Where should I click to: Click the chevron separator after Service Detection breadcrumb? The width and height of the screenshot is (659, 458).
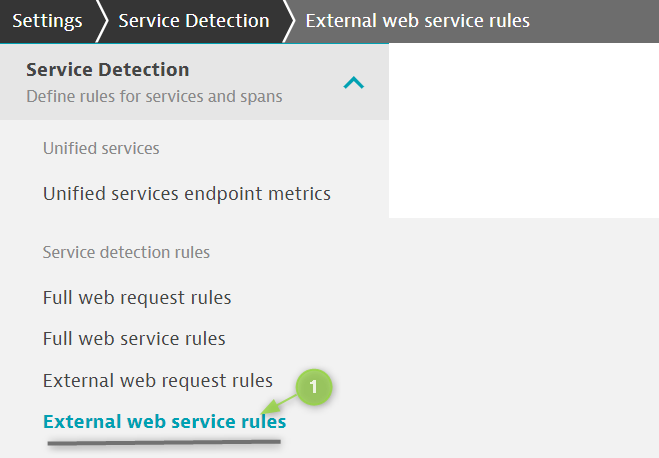pos(288,21)
